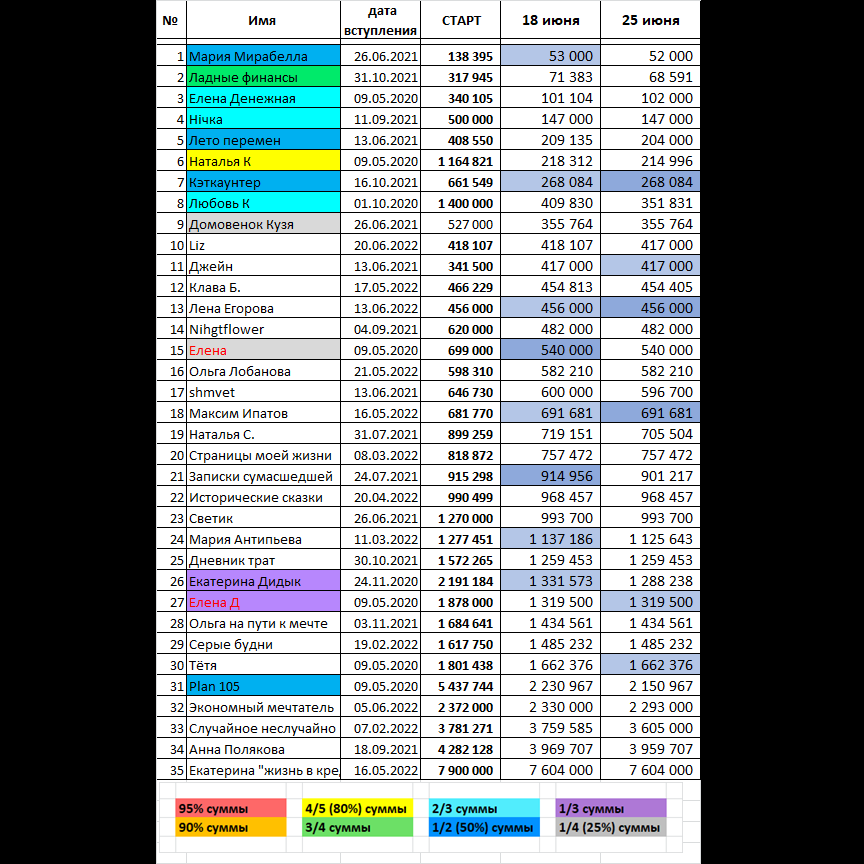This screenshot has height=864, width=864.
Task: Select the value '1 288 238'
Action: point(650,581)
